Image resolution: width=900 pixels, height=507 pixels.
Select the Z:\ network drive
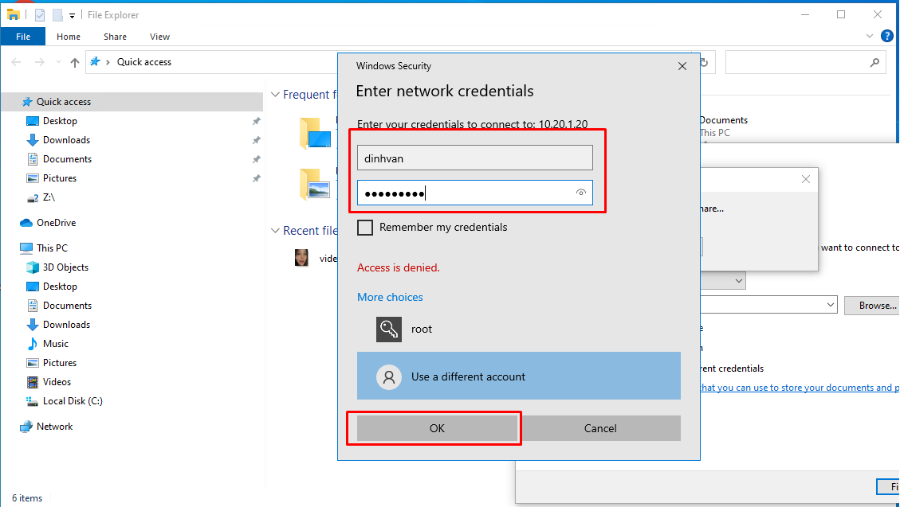pos(49,197)
